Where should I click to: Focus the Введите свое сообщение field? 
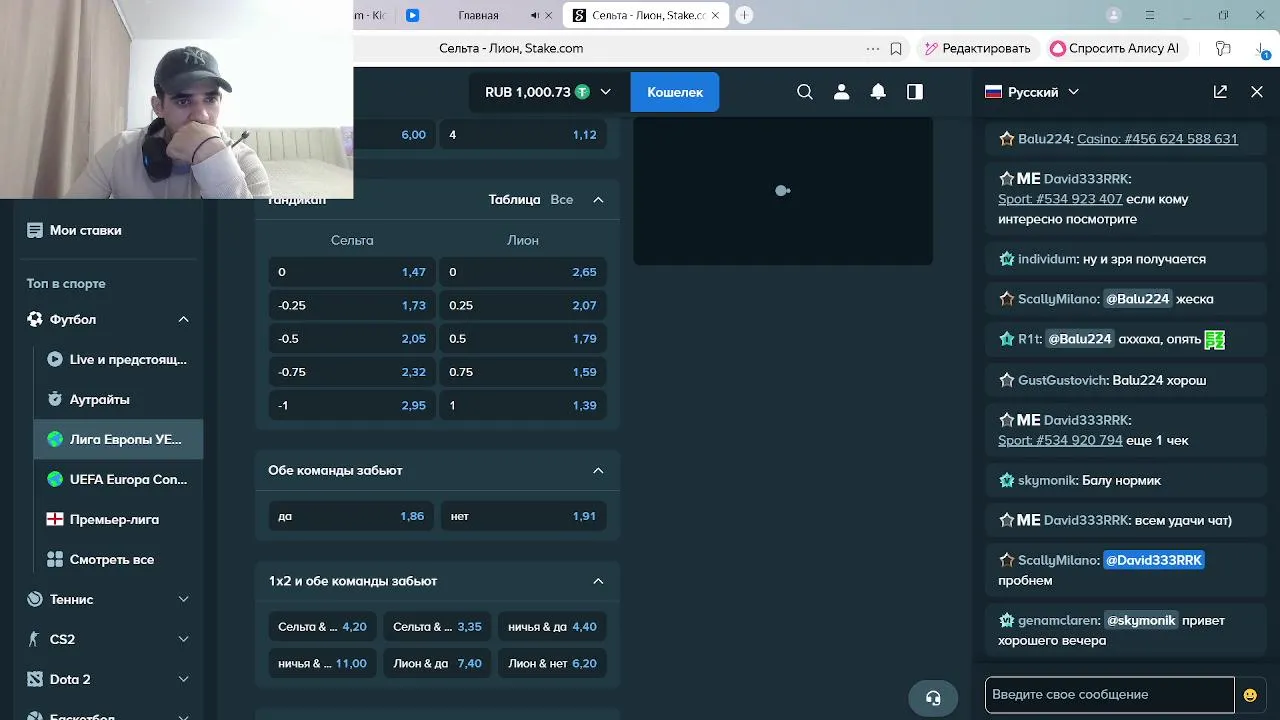[x=1110, y=695]
